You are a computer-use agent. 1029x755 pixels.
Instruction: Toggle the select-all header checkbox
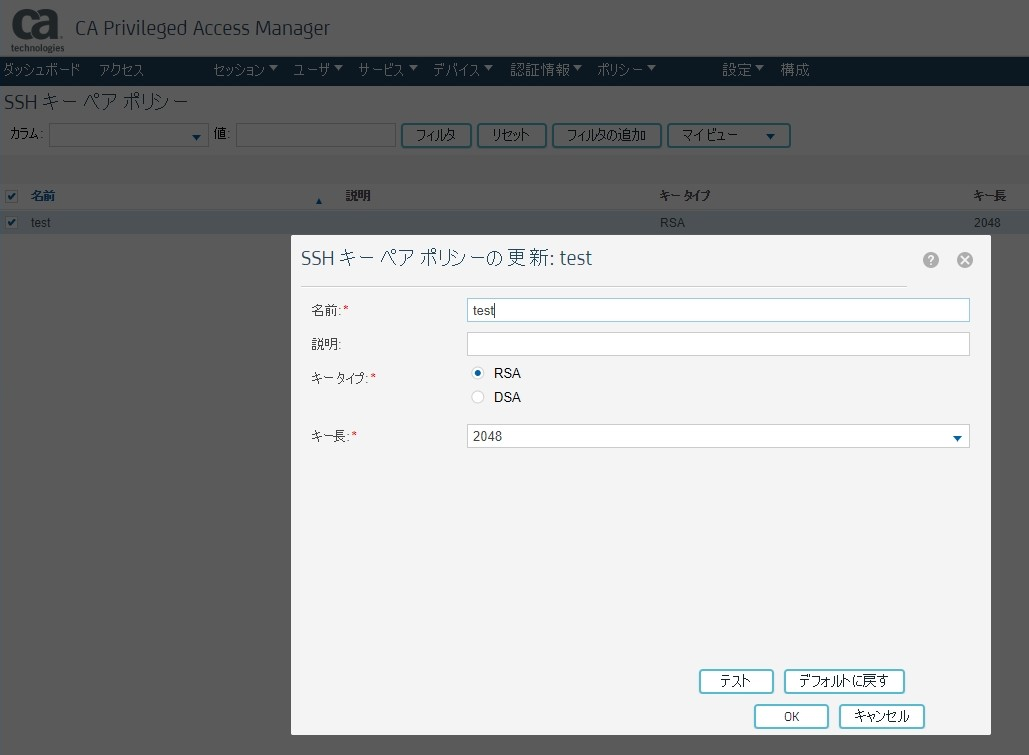click(12, 196)
